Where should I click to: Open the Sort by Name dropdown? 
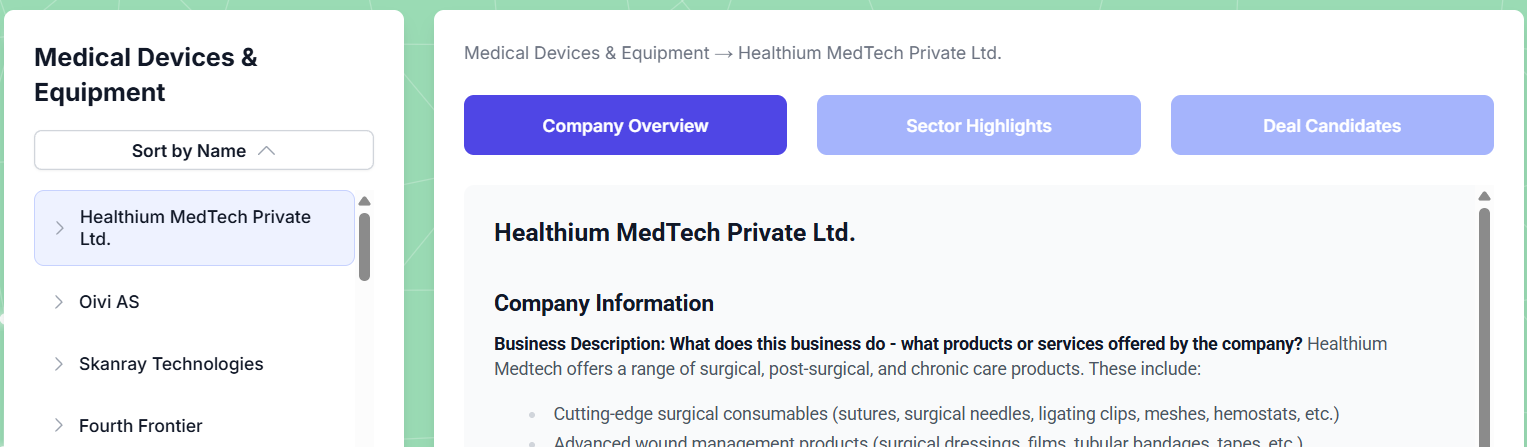tap(203, 151)
